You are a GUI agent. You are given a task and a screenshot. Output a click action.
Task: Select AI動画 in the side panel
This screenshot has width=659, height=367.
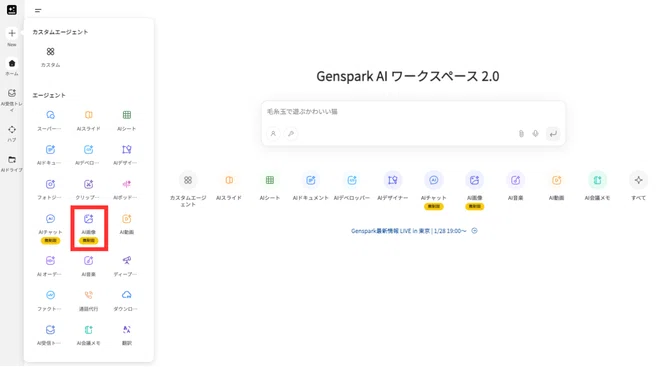pyautogui.click(x=127, y=224)
